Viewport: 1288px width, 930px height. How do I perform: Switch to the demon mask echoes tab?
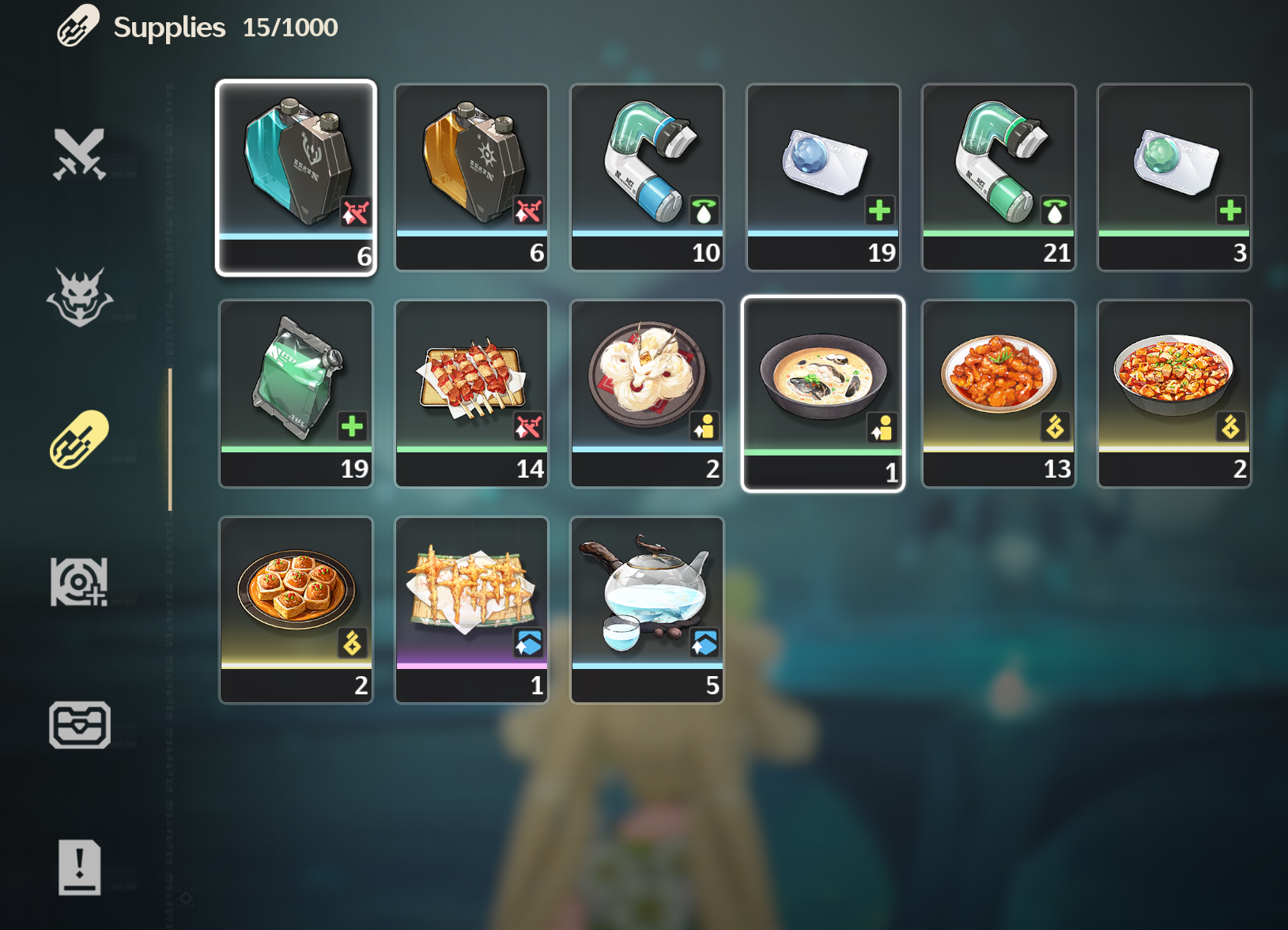[x=79, y=297]
